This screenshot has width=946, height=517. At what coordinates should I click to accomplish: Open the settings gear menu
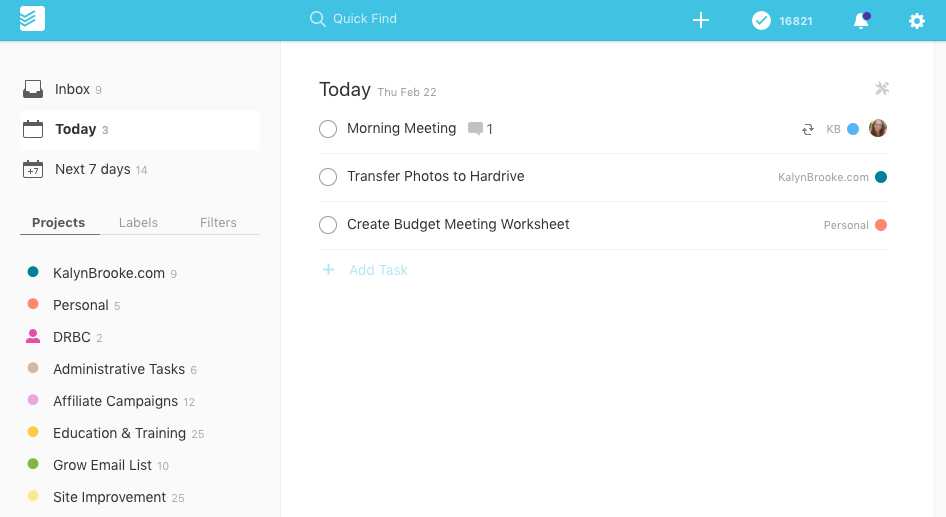[916, 20]
